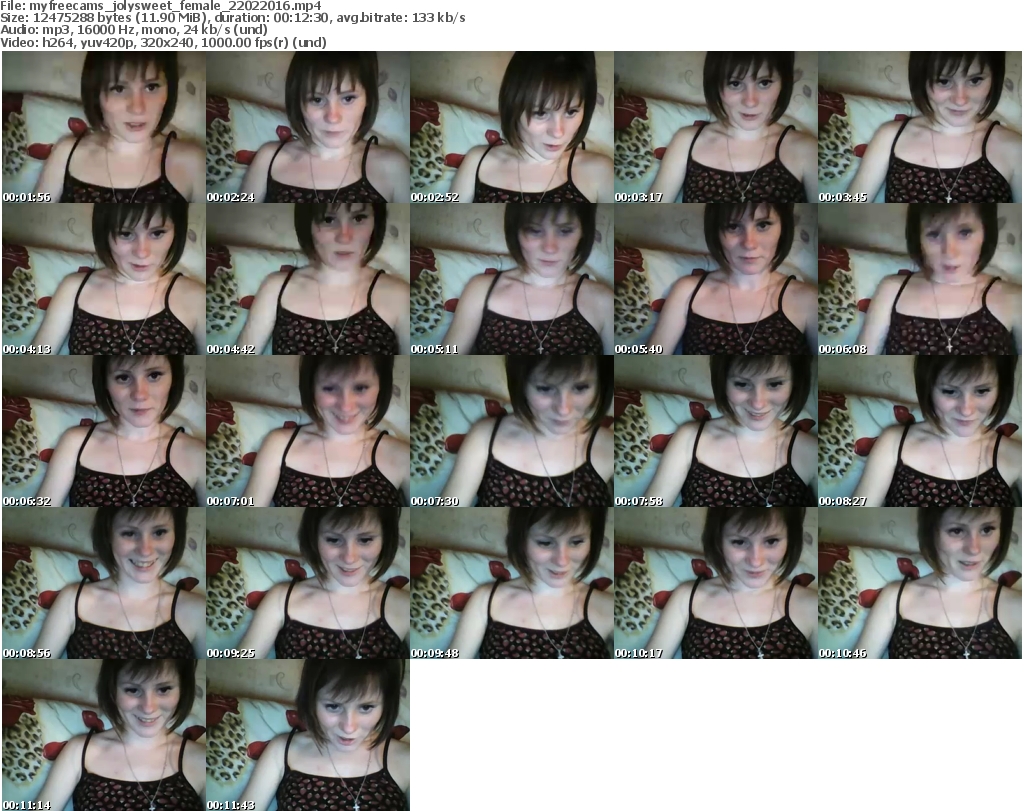Select the thumbnail timestamped 00:08:56

104,583
